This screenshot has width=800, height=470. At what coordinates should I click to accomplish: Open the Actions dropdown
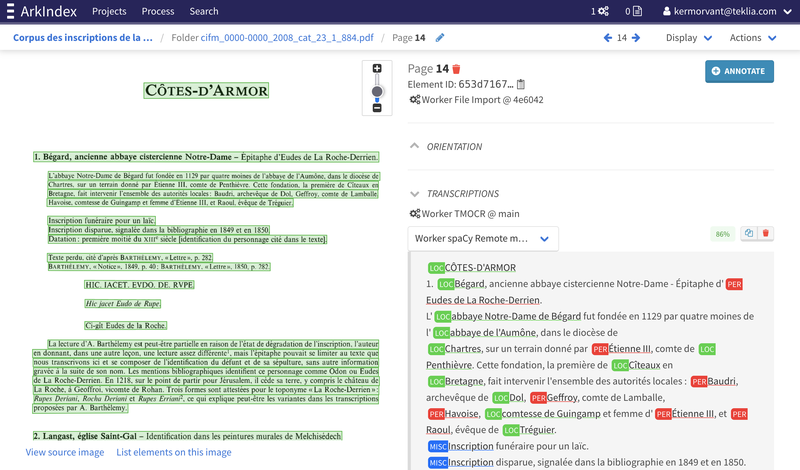click(x=753, y=38)
